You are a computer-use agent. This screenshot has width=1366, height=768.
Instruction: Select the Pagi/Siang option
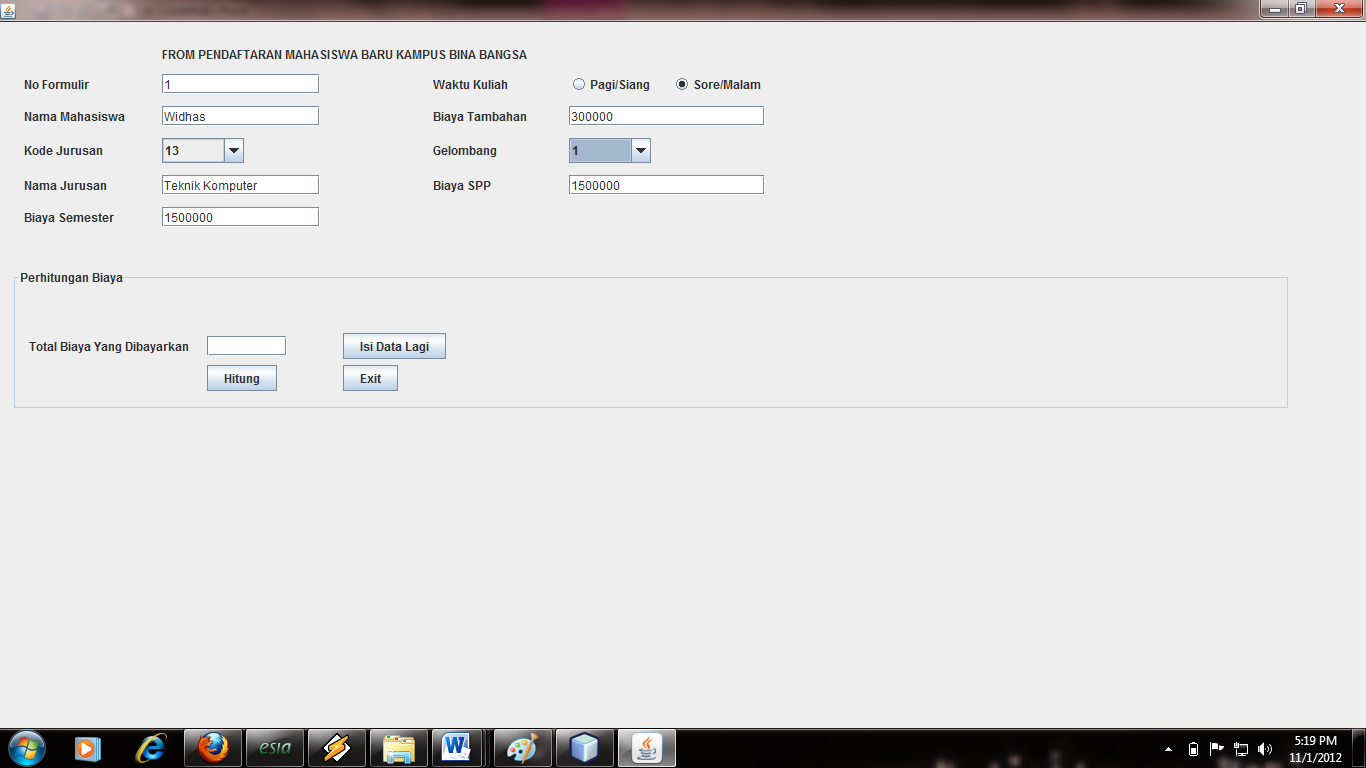tap(578, 84)
